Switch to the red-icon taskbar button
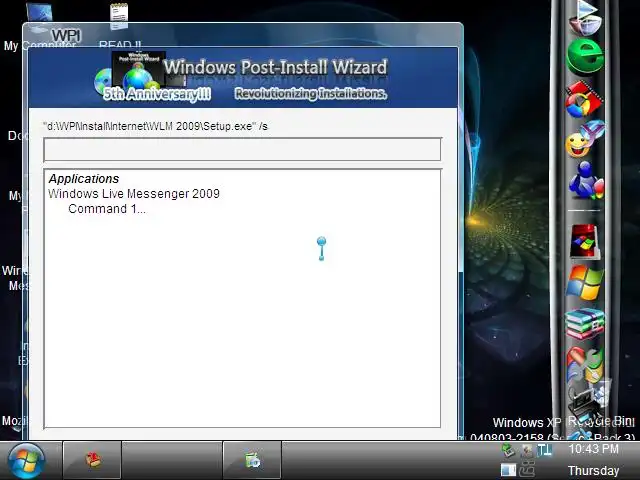Viewport: 640px width, 480px height. pos(92,460)
